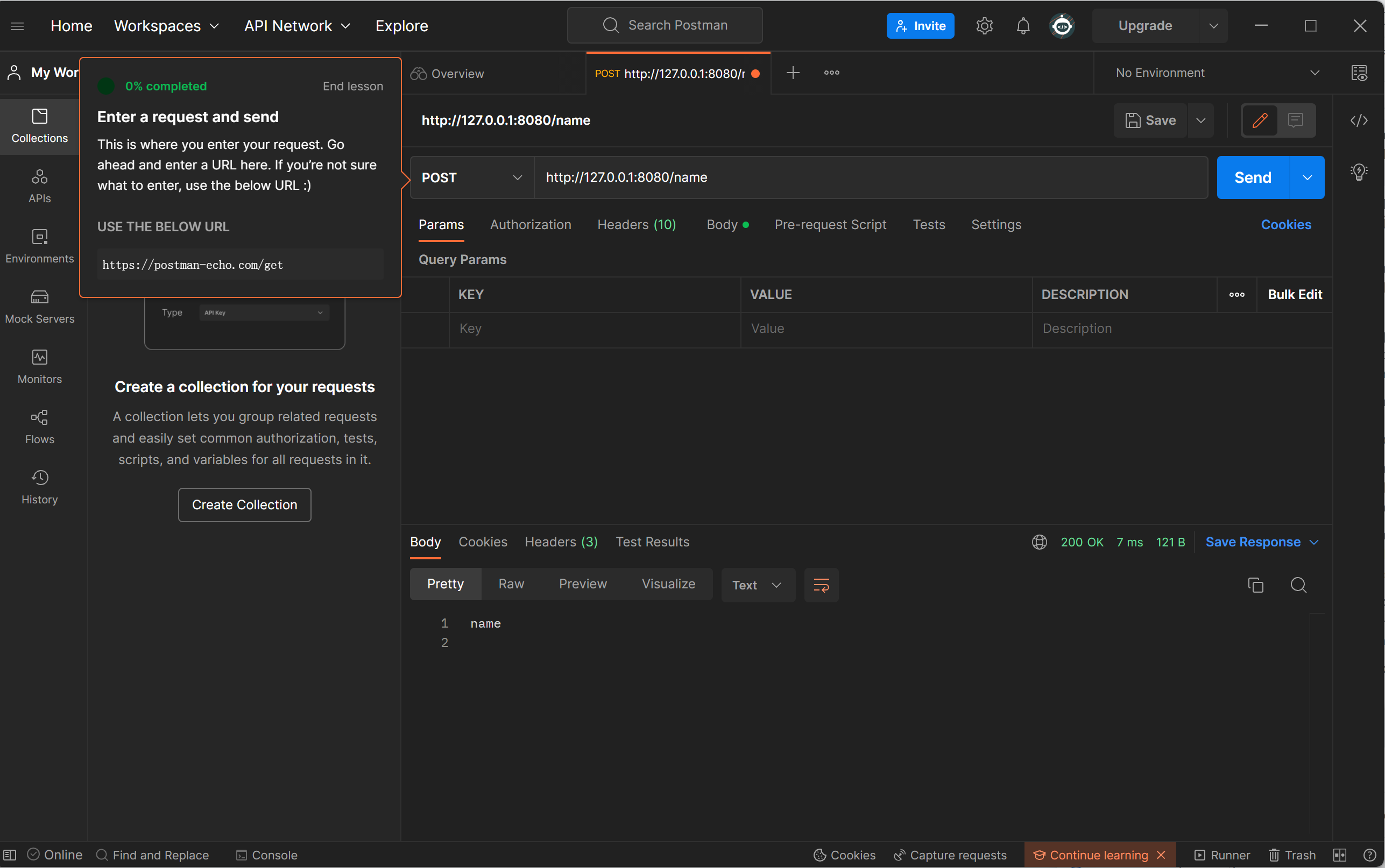The image size is (1385, 868).
Task: Change response format from Text
Action: pyautogui.click(x=758, y=585)
